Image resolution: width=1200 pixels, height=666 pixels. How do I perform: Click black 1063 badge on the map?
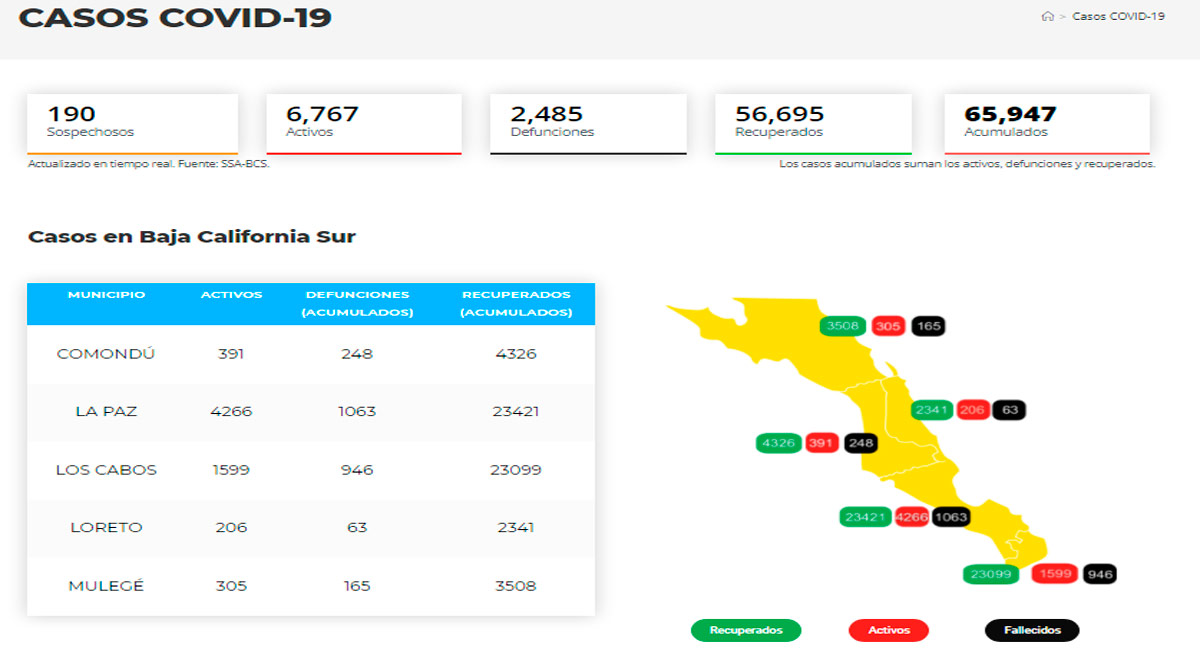coord(951,517)
